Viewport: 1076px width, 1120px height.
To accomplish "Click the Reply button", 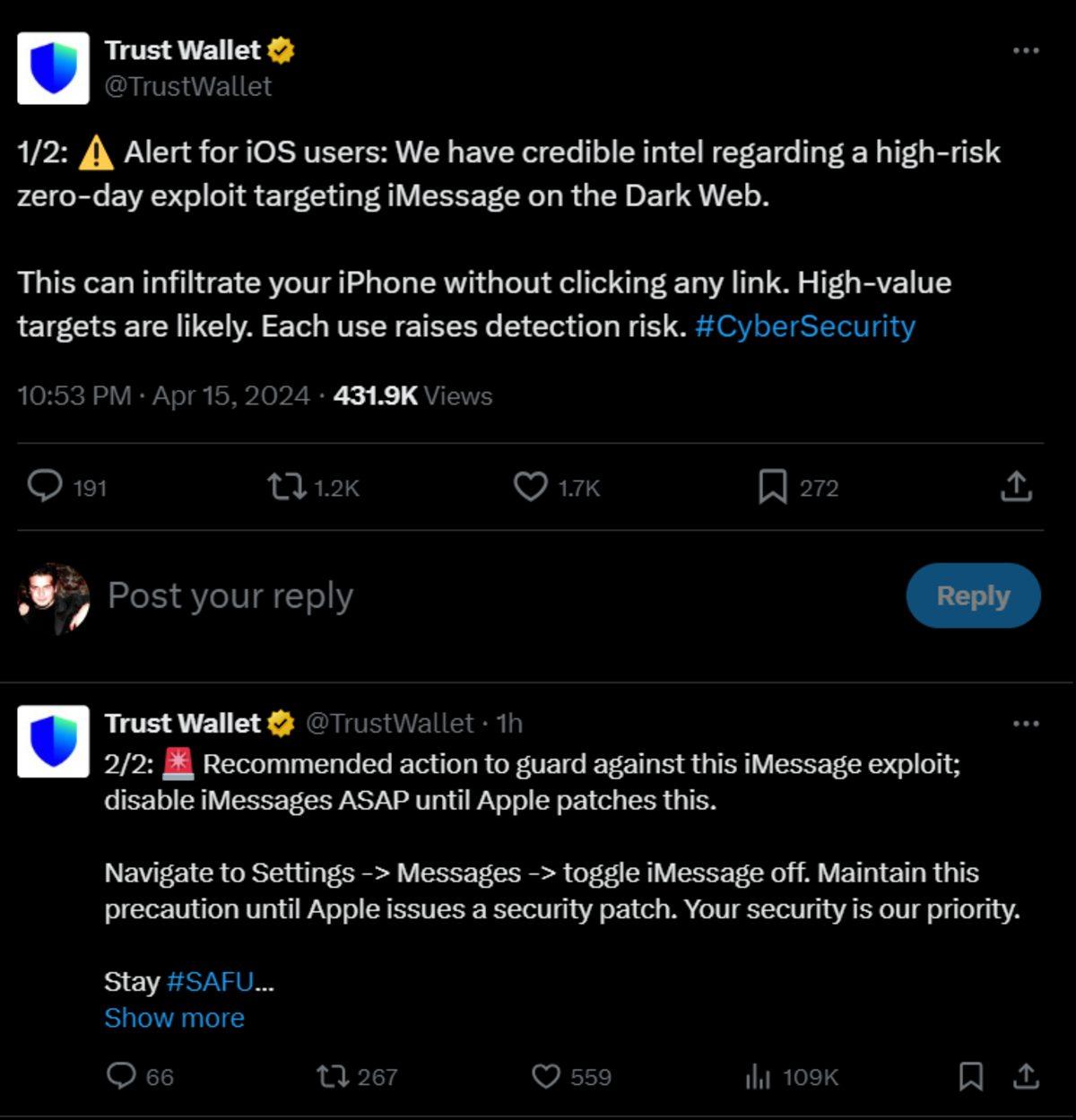I will coord(973,595).
